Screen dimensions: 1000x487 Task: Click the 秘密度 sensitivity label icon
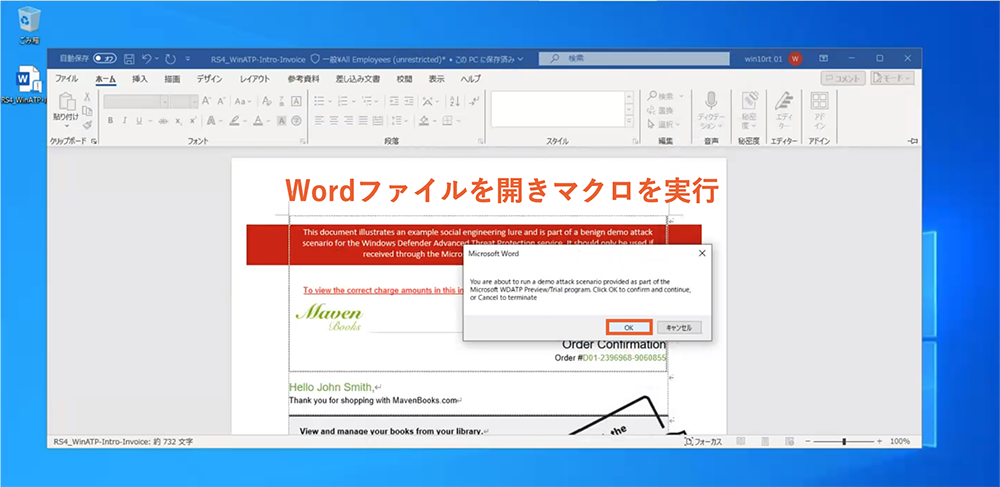(748, 102)
